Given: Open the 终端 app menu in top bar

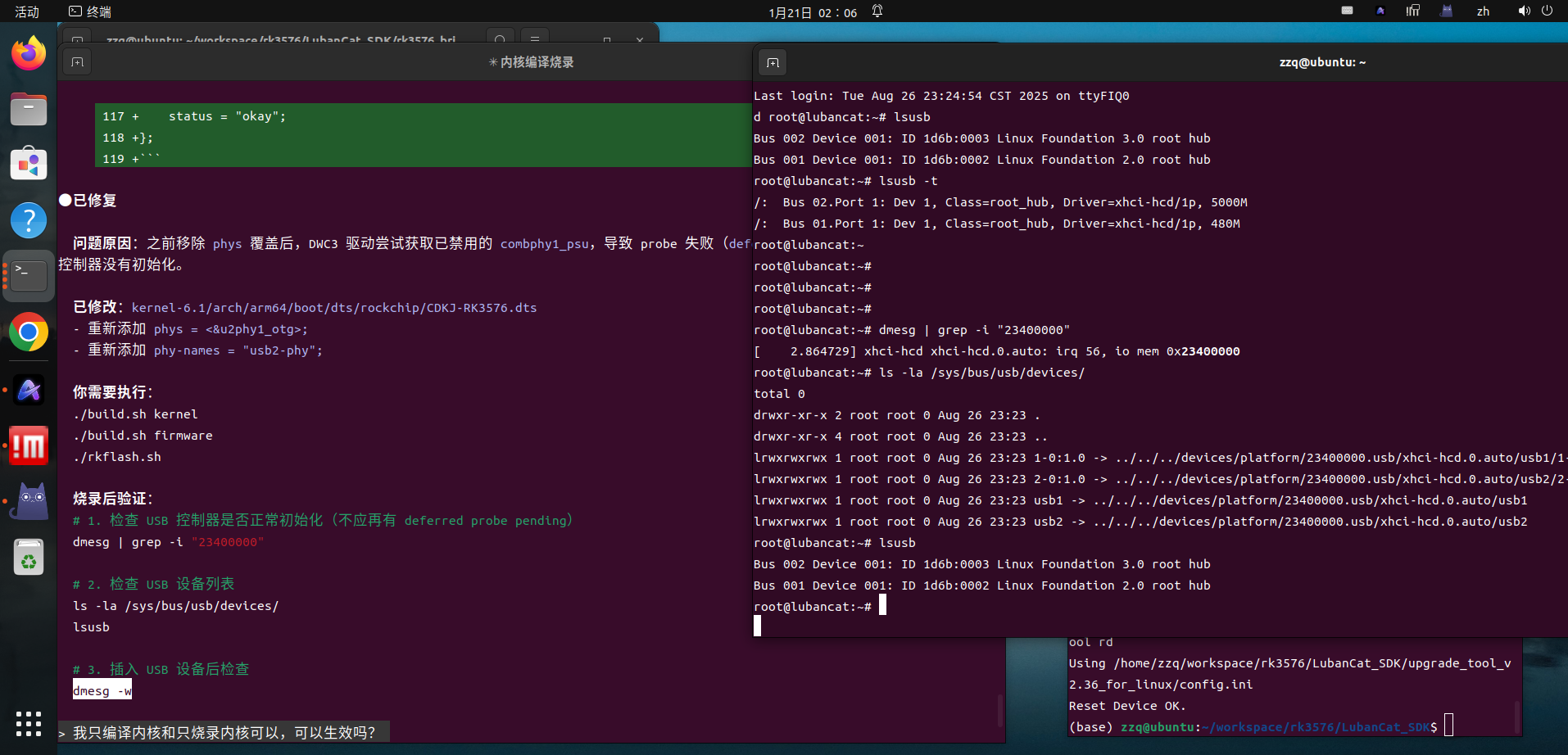Looking at the screenshot, I should (90, 11).
